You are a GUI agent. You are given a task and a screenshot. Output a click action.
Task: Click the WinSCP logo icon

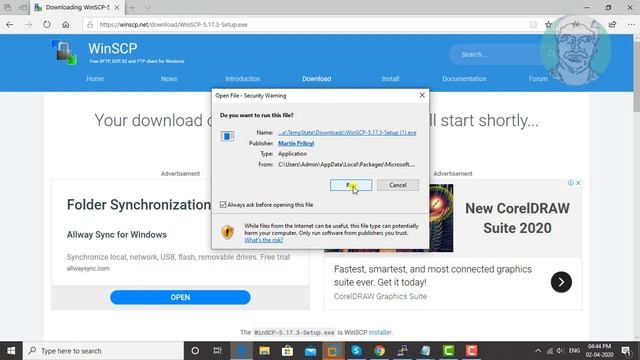[x=64, y=52]
